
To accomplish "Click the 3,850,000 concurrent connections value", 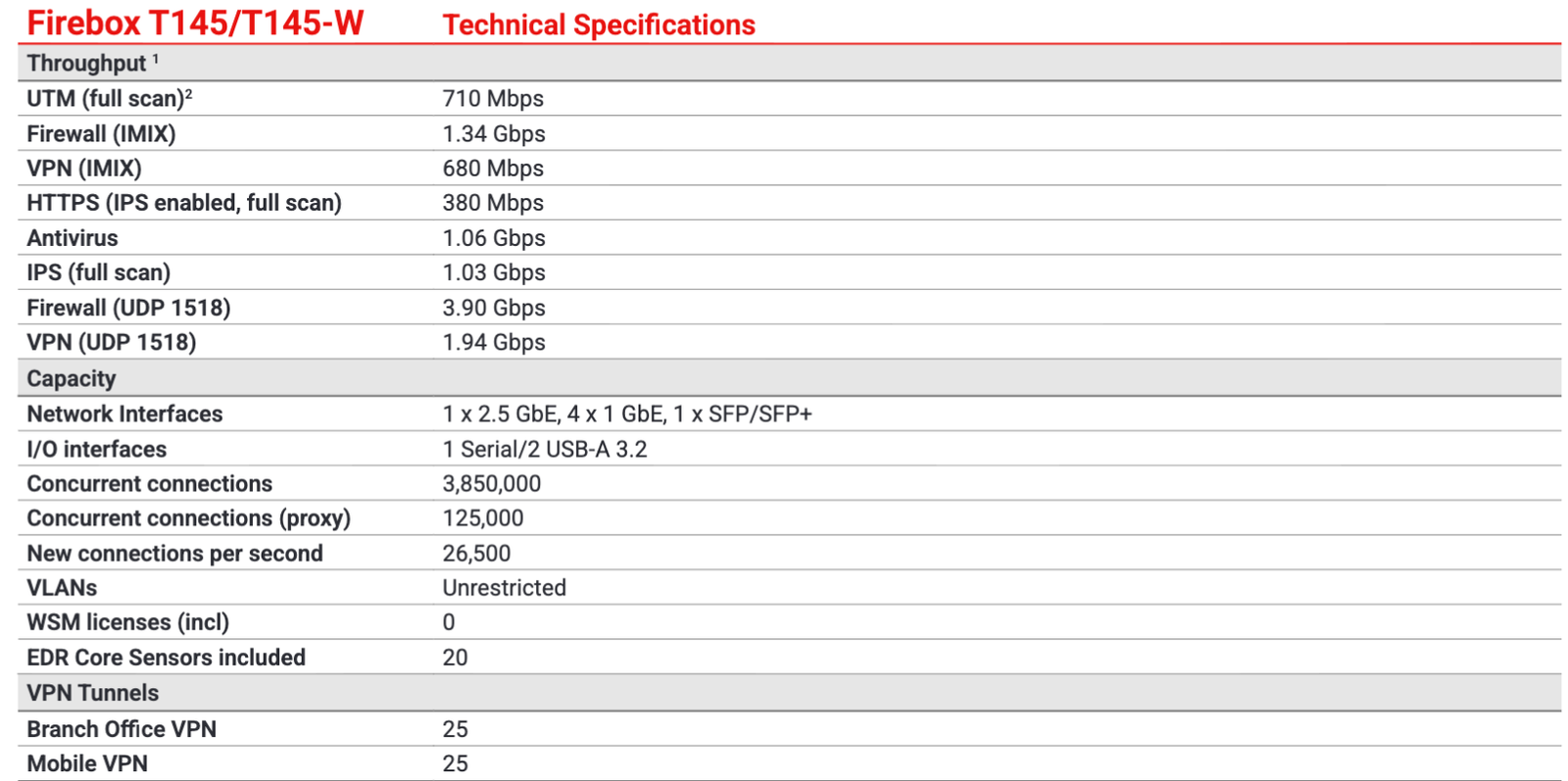I will [x=491, y=483].
